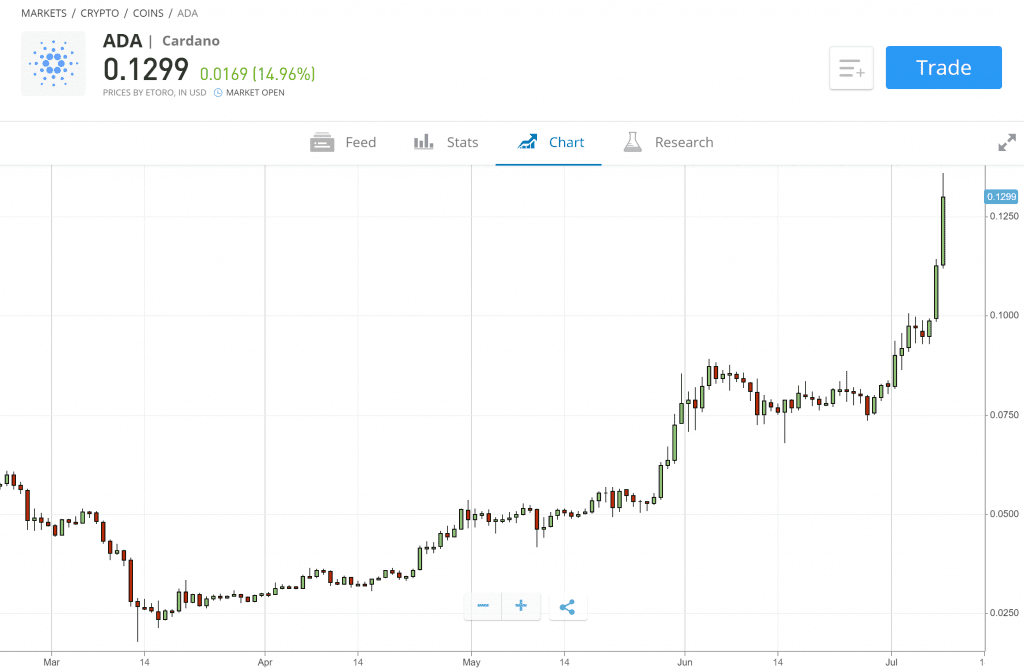The image size is (1024, 669).
Task: Click the Cardano ADA logo icon
Action: [x=53, y=63]
